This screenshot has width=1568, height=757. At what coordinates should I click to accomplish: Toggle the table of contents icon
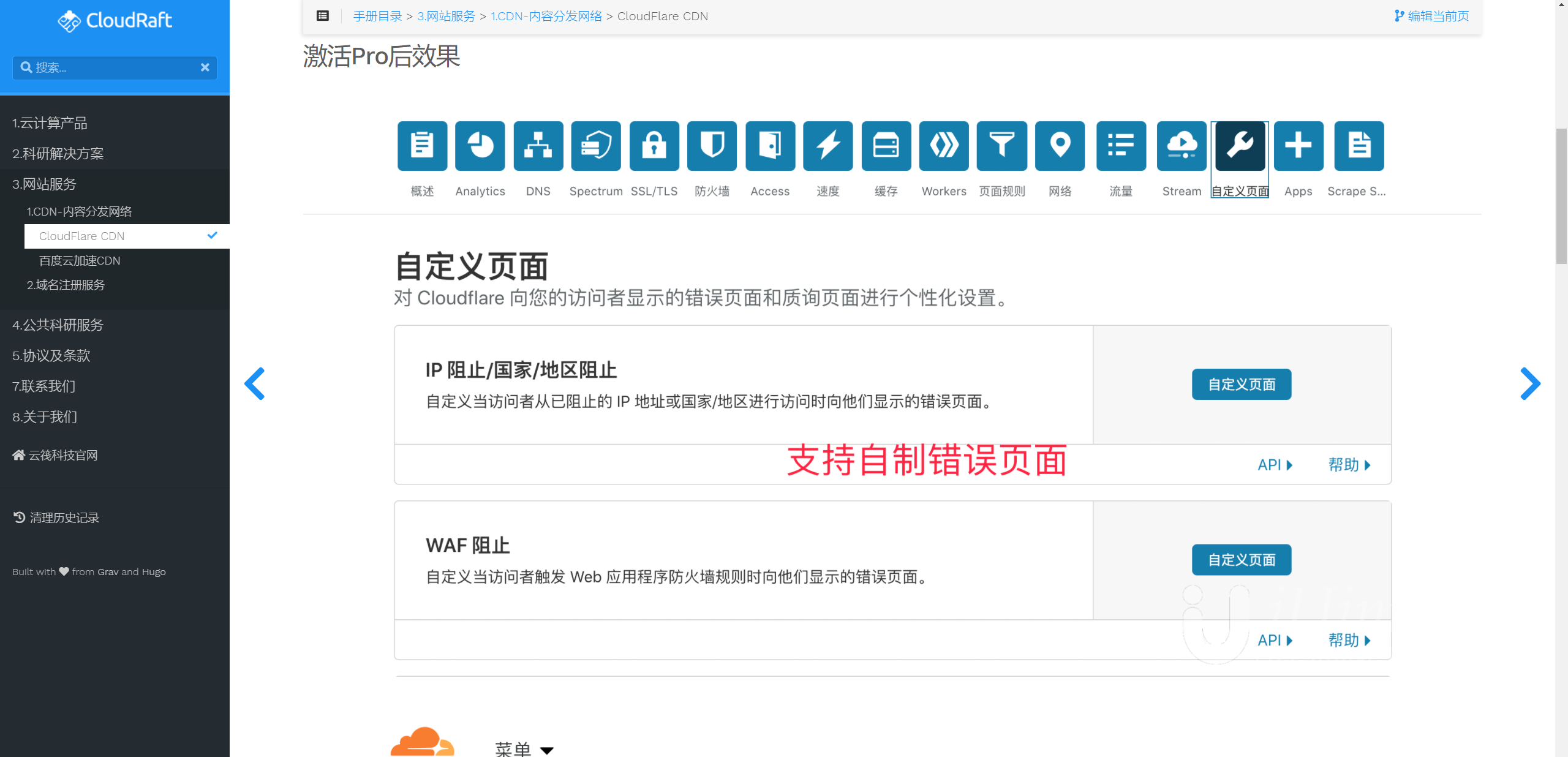pos(323,16)
